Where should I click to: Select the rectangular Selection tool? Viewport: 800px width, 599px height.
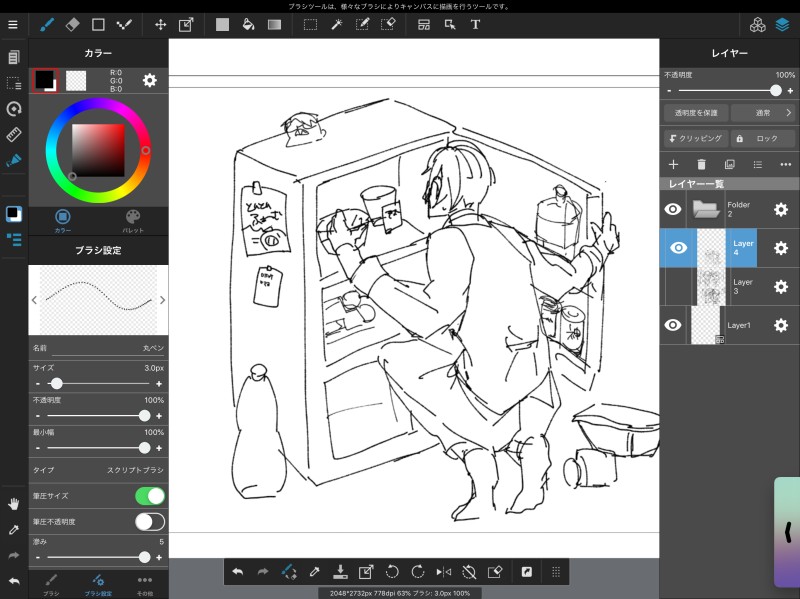pos(310,24)
